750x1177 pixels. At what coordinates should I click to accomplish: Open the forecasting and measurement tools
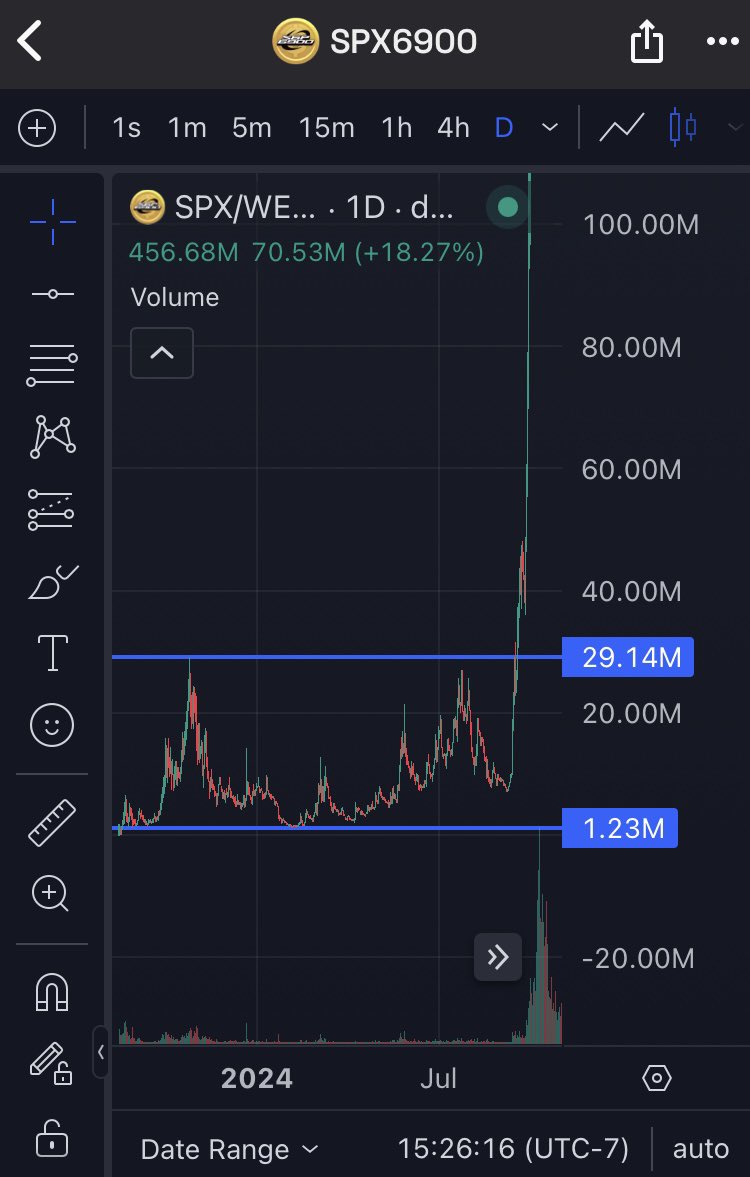[x=51, y=510]
